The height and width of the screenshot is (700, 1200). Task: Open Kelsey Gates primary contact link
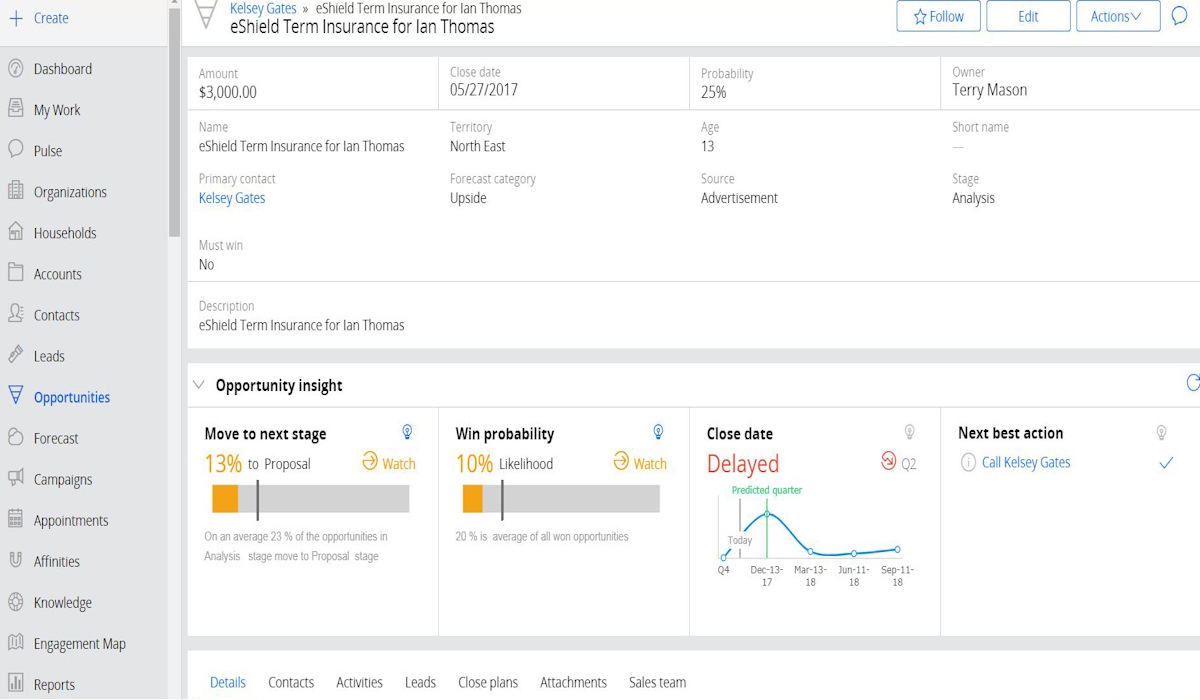[x=231, y=198]
